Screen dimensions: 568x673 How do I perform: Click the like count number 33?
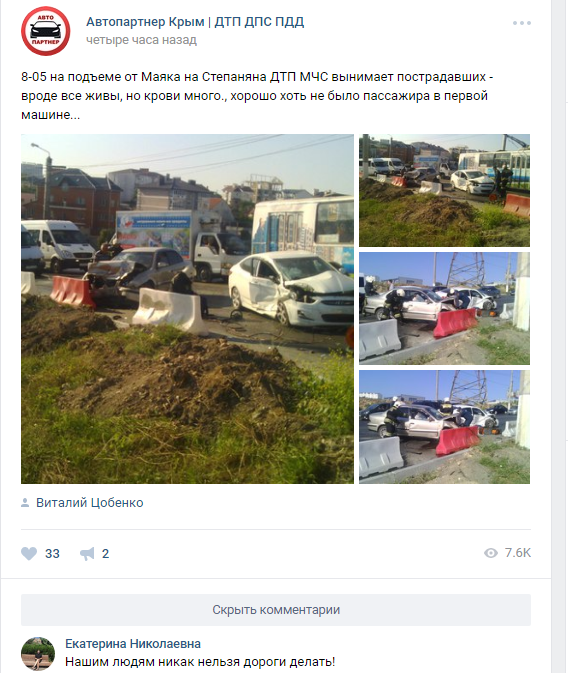pyautogui.click(x=52, y=554)
